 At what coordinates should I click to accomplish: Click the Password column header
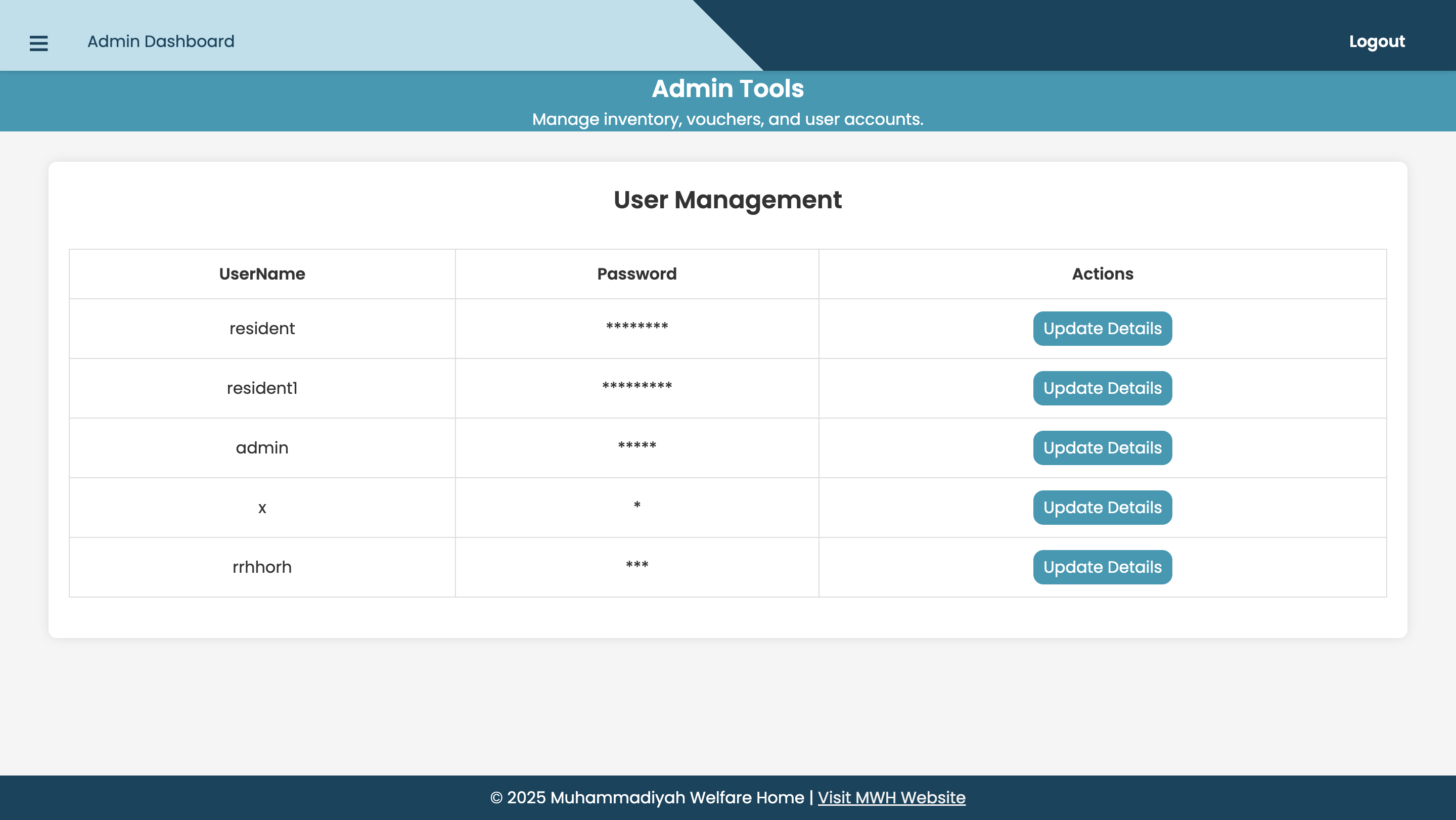pos(636,274)
